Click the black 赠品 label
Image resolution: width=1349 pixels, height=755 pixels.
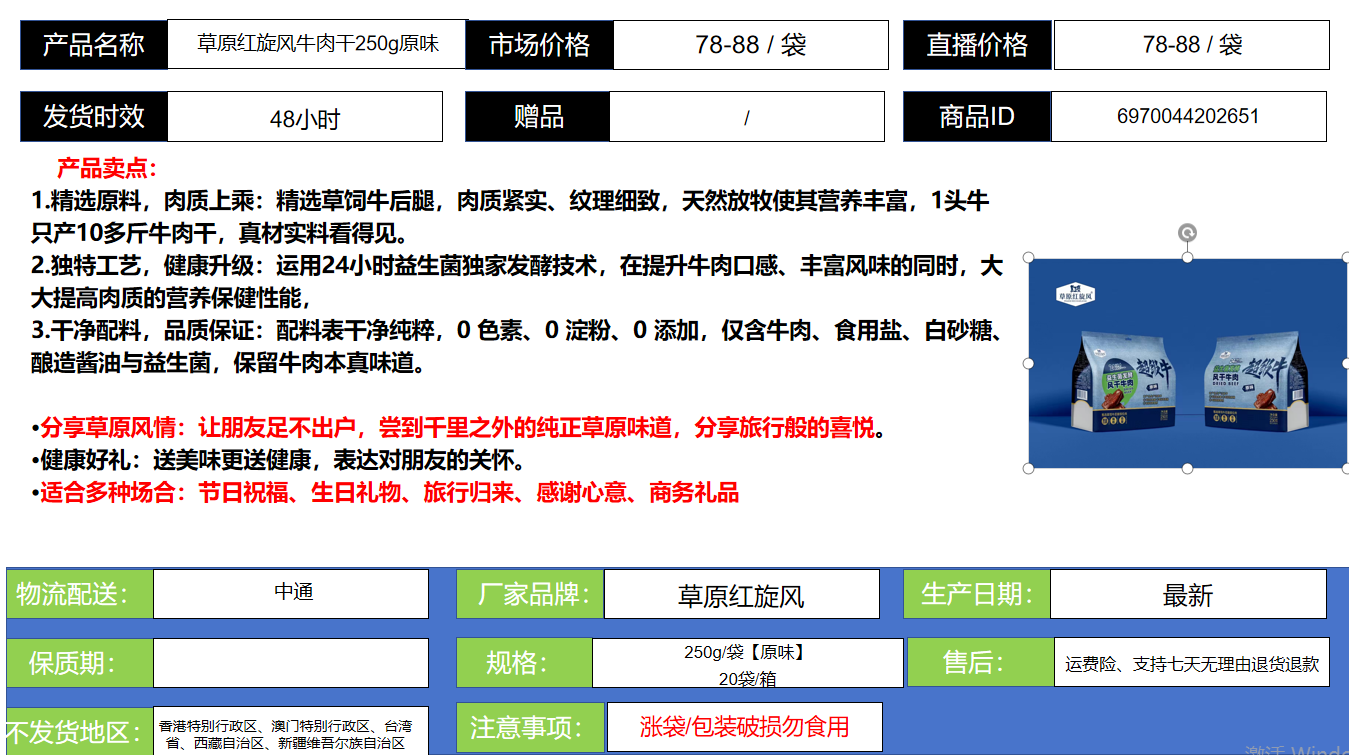pos(537,117)
